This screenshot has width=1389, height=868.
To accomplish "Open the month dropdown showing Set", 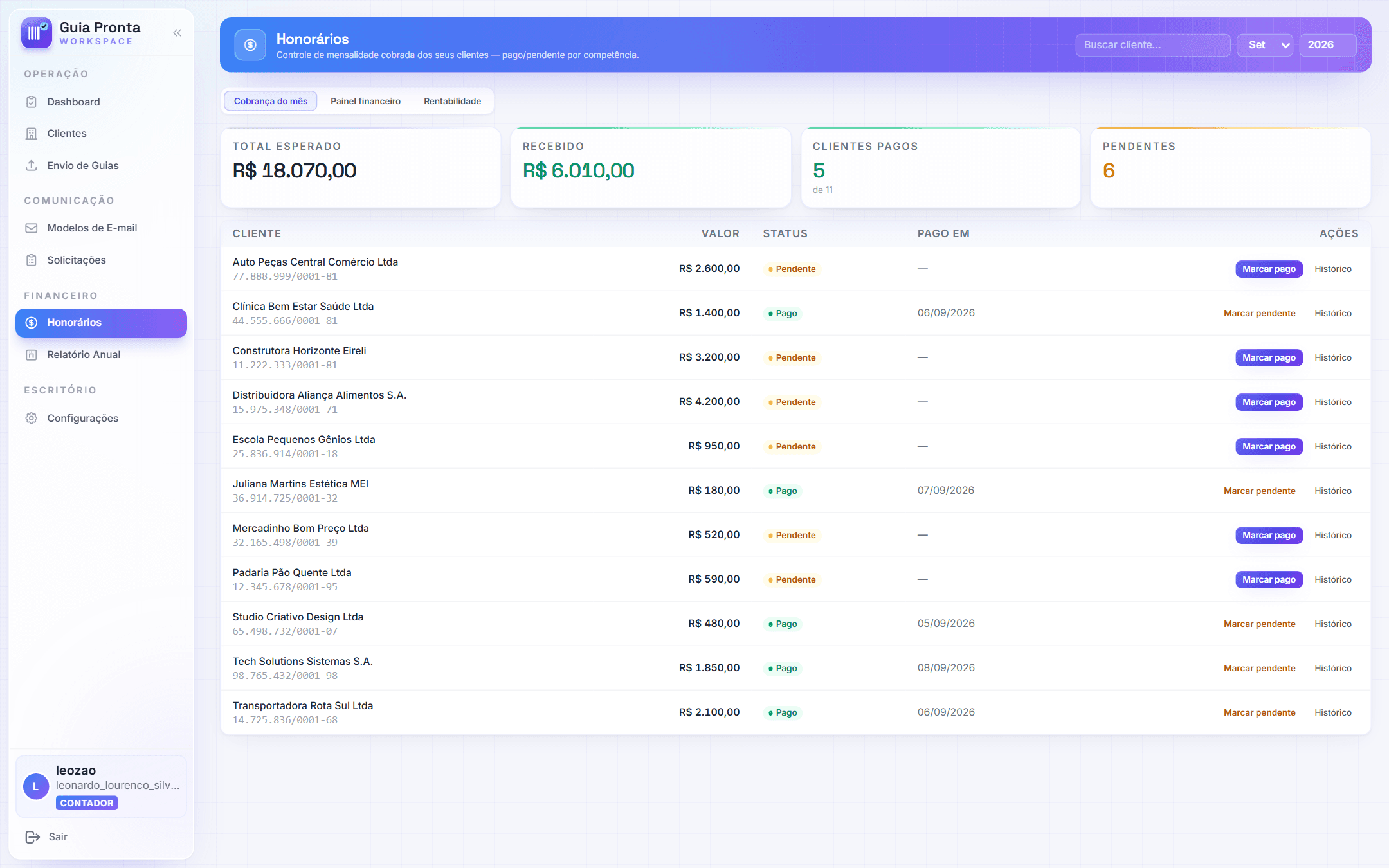I will [1265, 45].
